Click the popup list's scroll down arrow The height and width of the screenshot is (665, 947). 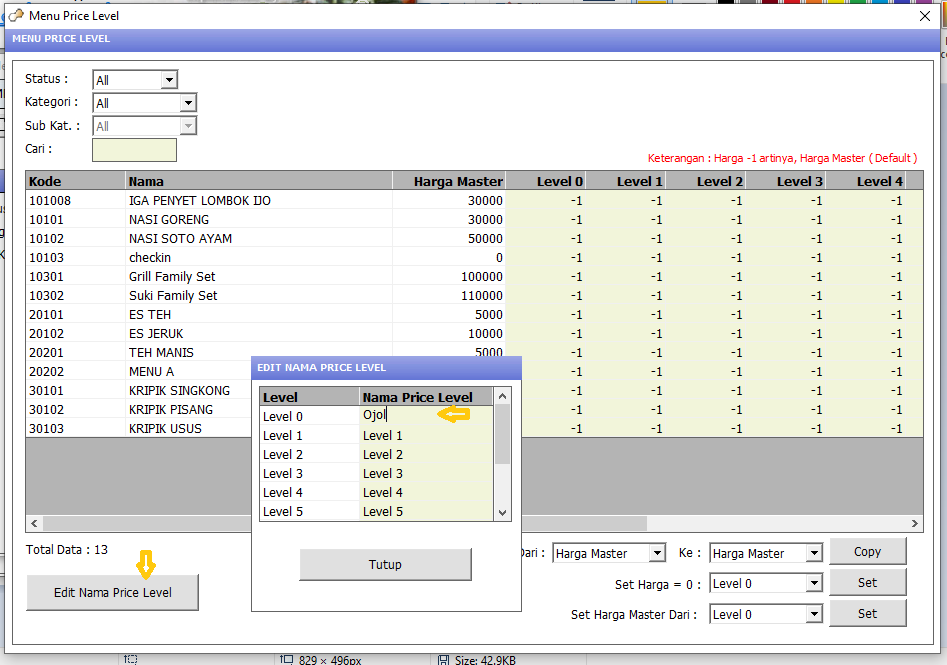tap(503, 512)
